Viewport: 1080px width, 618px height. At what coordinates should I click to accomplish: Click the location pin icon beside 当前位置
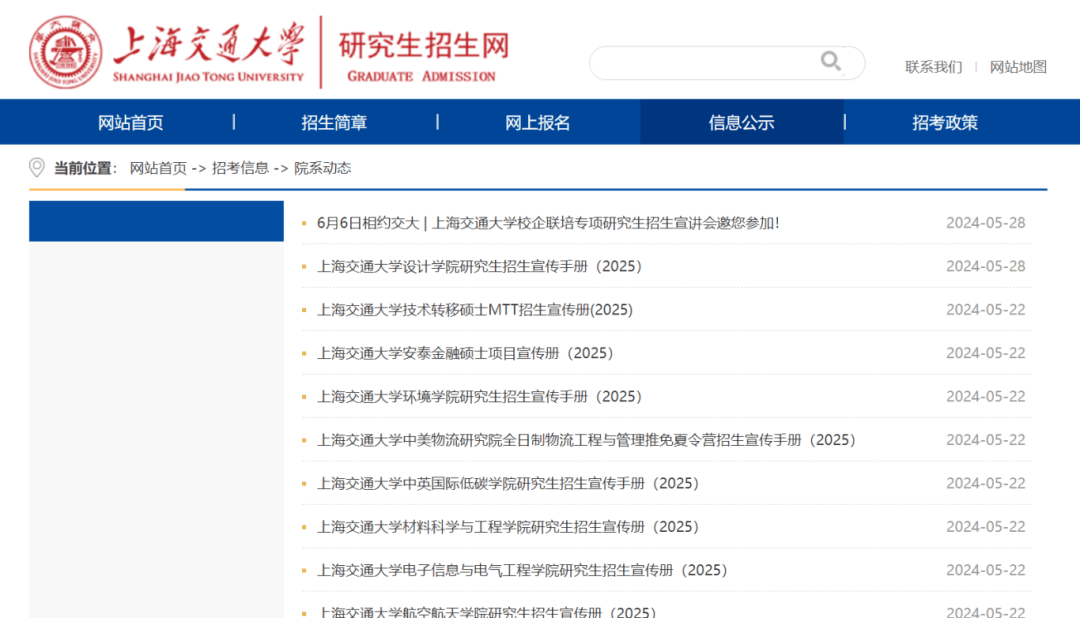(x=36, y=167)
